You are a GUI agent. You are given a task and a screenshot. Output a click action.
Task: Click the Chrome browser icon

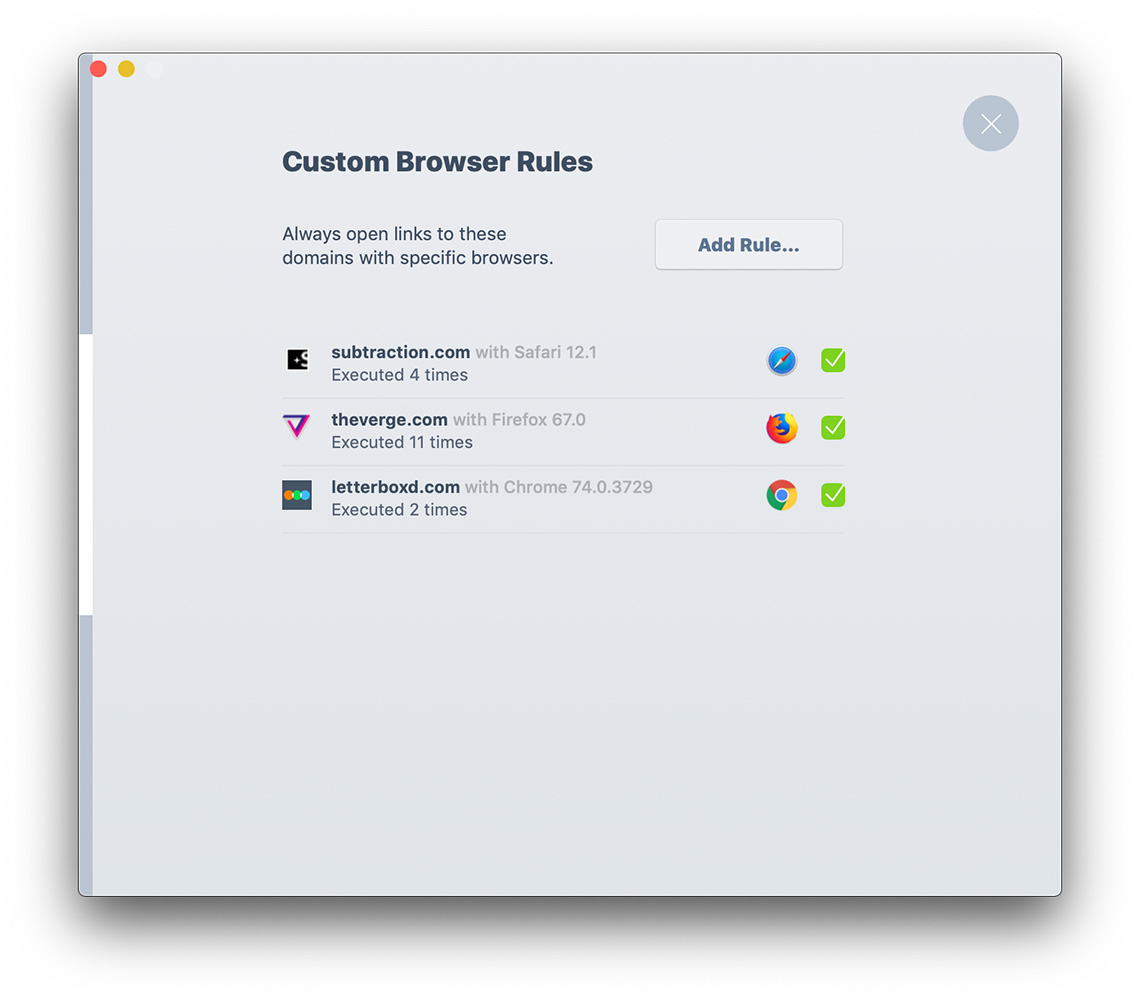[x=782, y=495]
